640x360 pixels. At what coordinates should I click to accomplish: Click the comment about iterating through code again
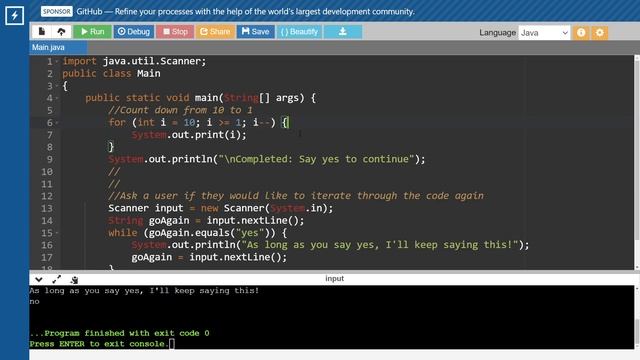pyautogui.click(x=296, y=196)
